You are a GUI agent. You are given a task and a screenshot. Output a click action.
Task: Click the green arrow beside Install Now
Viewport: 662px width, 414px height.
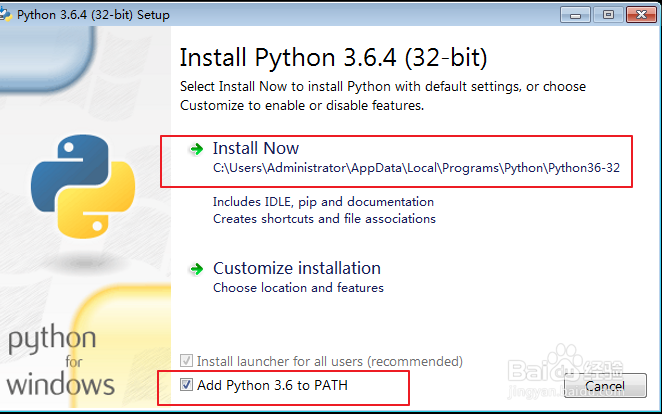tap(197, 149)
